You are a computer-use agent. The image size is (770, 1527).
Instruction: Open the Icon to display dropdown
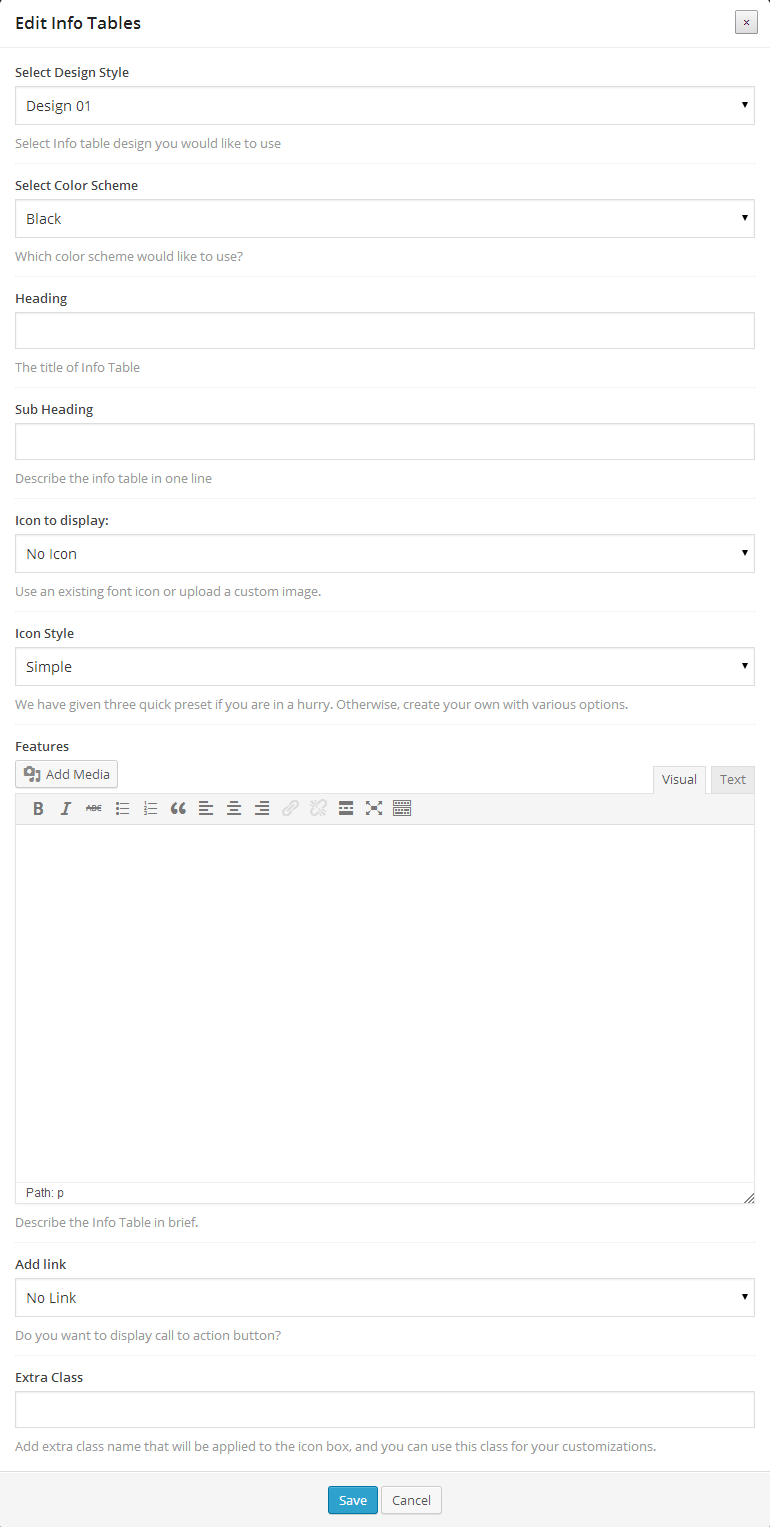(384, 554)
